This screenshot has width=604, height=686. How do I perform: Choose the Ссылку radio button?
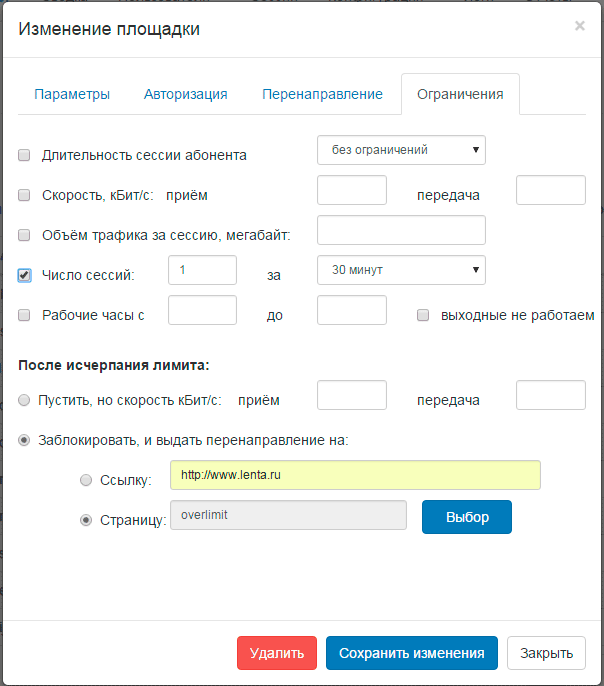point(85,480)
